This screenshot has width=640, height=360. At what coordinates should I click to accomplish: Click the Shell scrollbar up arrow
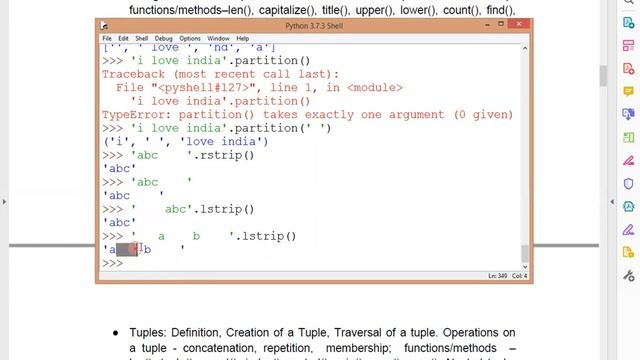point(525,49)
